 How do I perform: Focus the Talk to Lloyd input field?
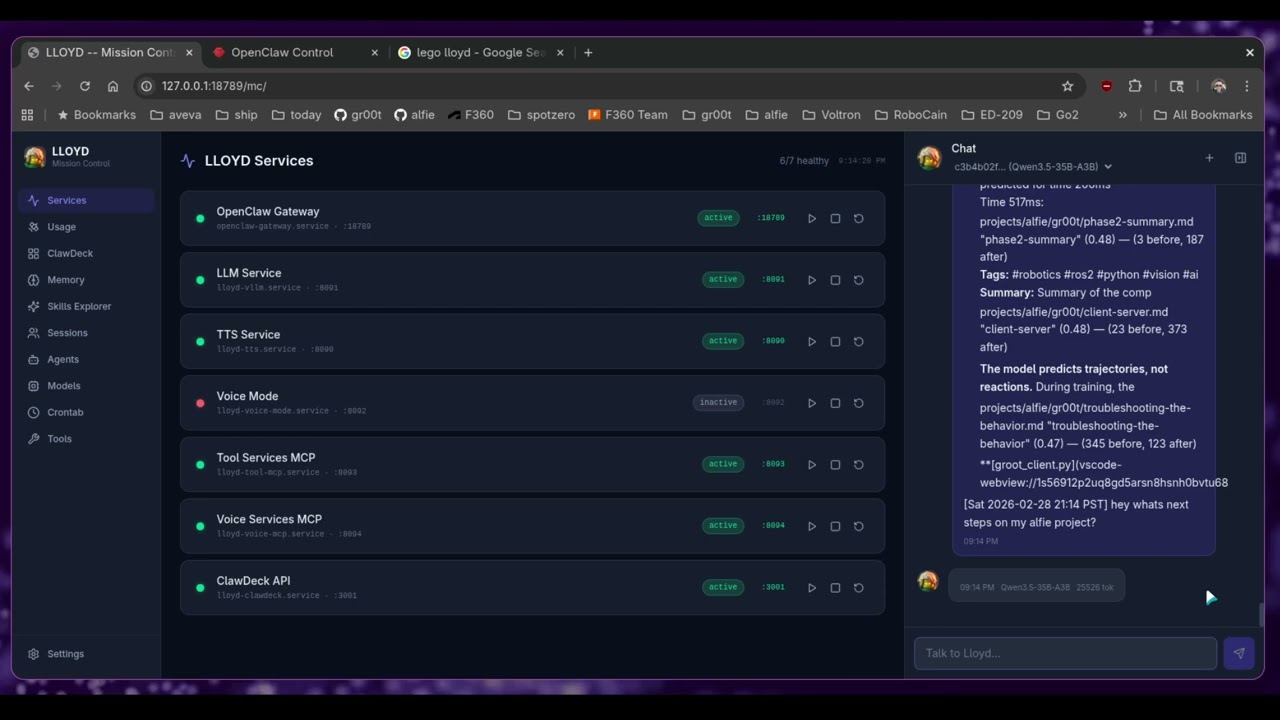(1065, 653)
